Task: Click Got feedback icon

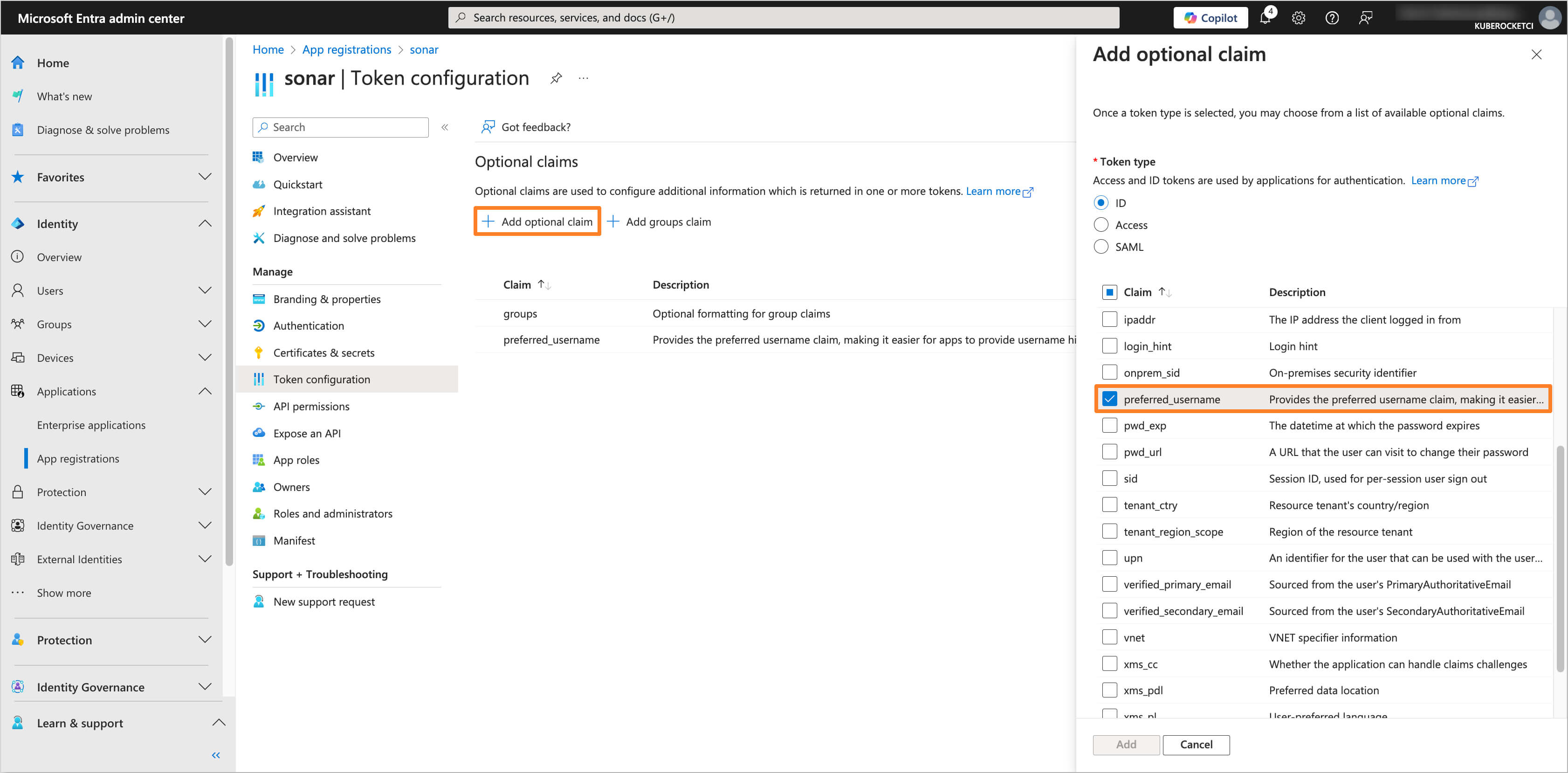Action: point(488,127)
